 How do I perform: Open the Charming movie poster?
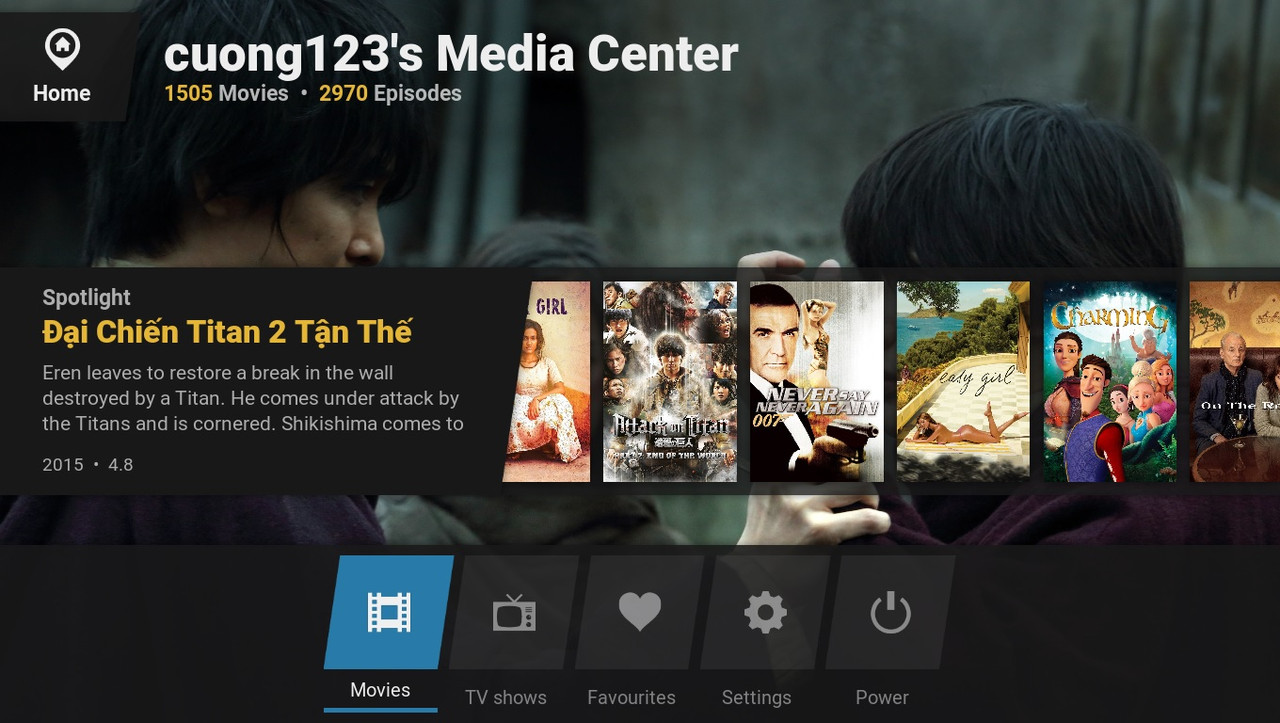[1110, 381]
